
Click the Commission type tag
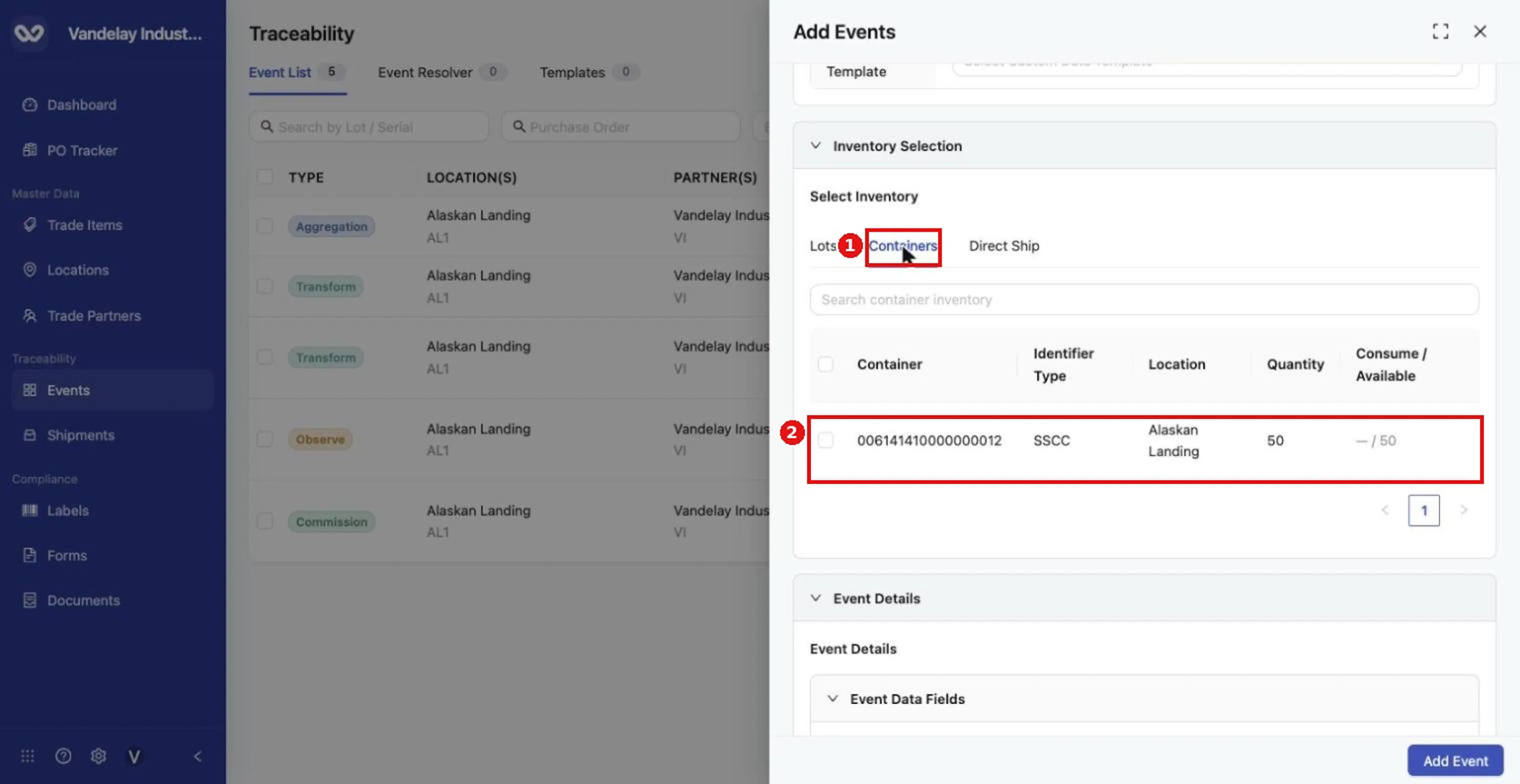(x=331, y=522)
